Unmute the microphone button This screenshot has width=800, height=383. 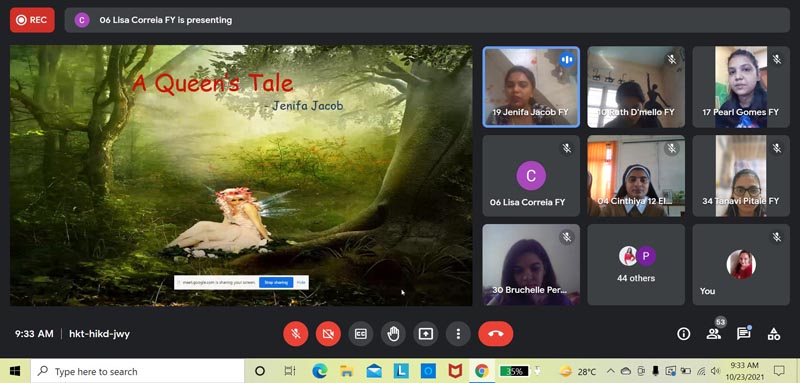296,334
